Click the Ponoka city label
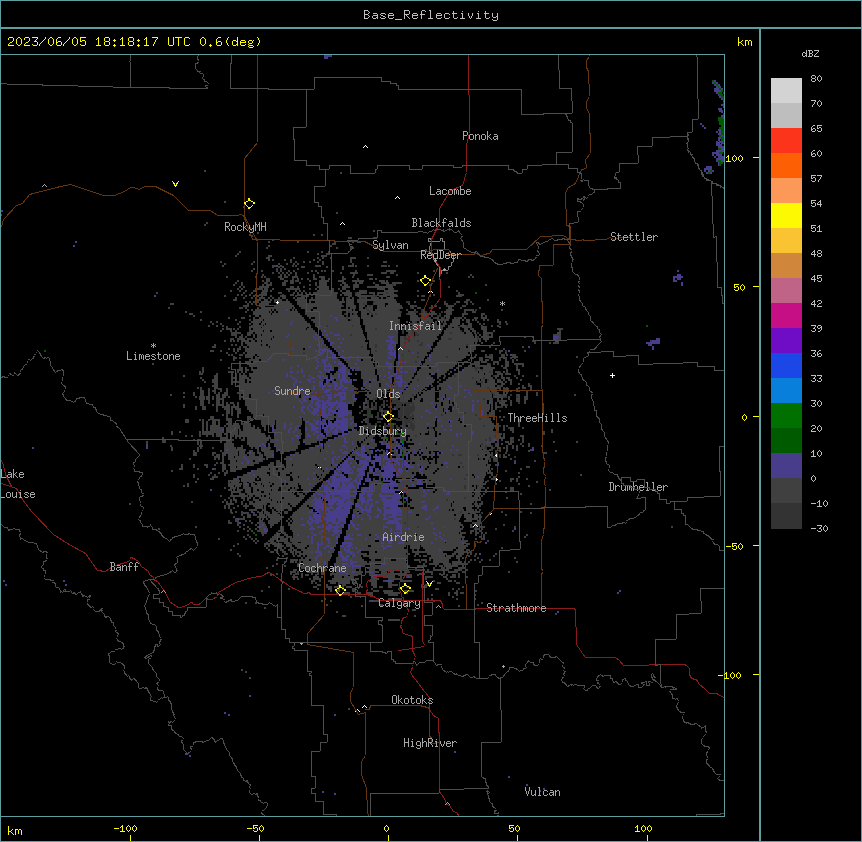 480,136
